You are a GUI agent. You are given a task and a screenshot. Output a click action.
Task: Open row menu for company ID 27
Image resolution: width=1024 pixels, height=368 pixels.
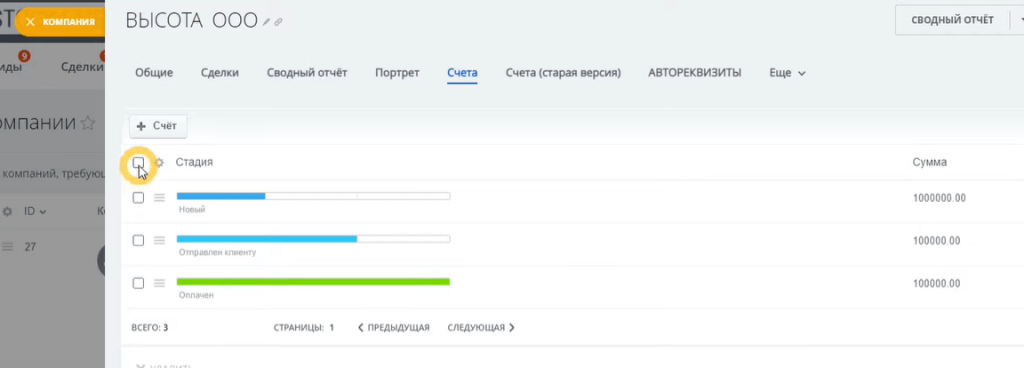coord(8,247)
